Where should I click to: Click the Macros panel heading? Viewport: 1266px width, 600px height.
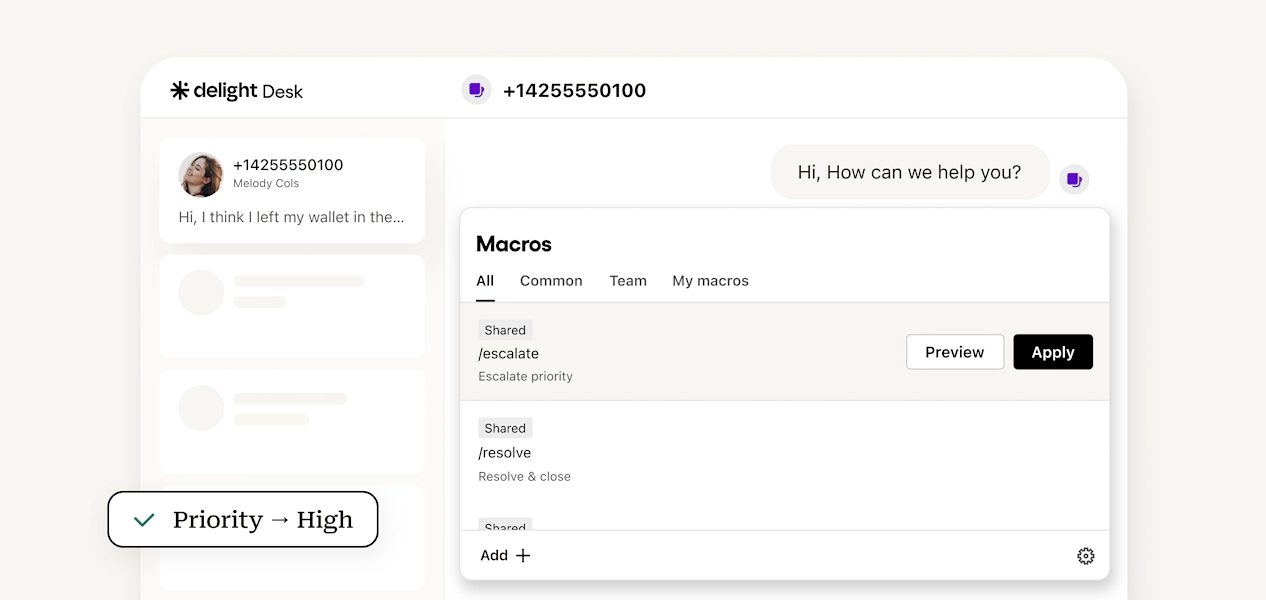(514, 244)
